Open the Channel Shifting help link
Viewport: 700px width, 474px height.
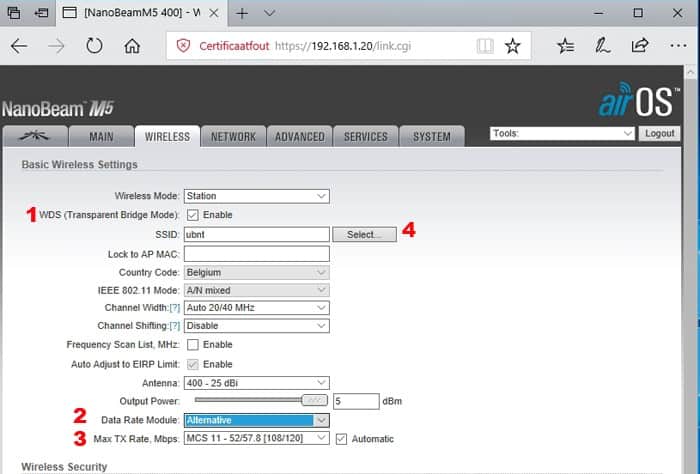[x=175, y=326]
